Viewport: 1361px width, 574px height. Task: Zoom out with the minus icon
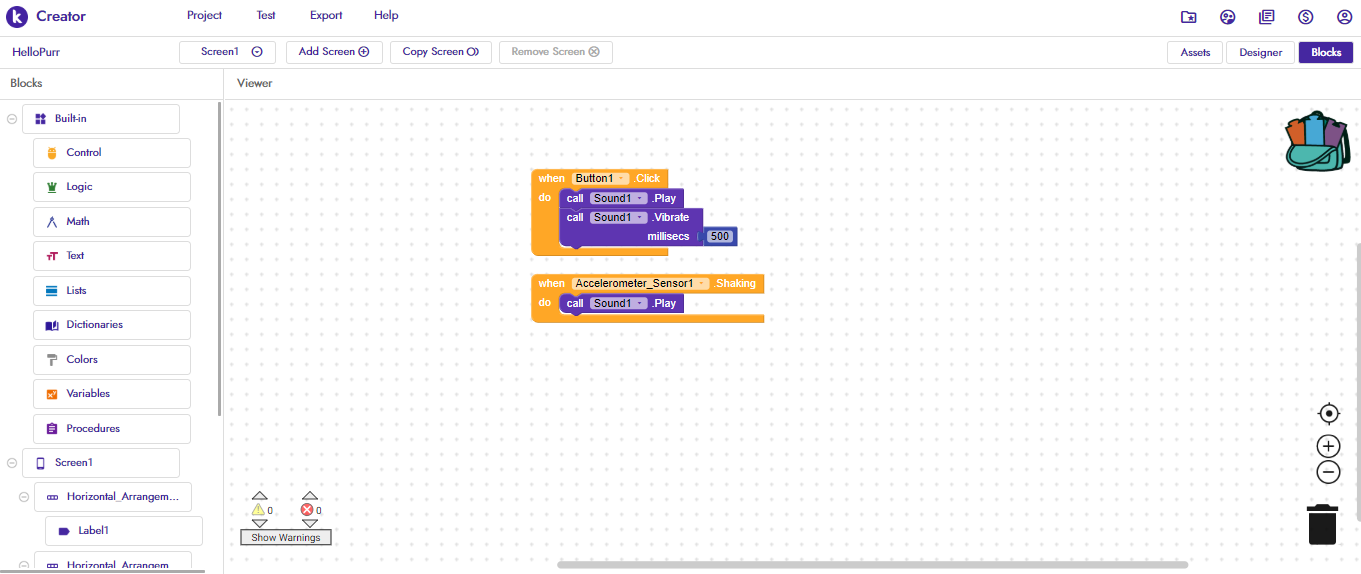coord(1328,473)
